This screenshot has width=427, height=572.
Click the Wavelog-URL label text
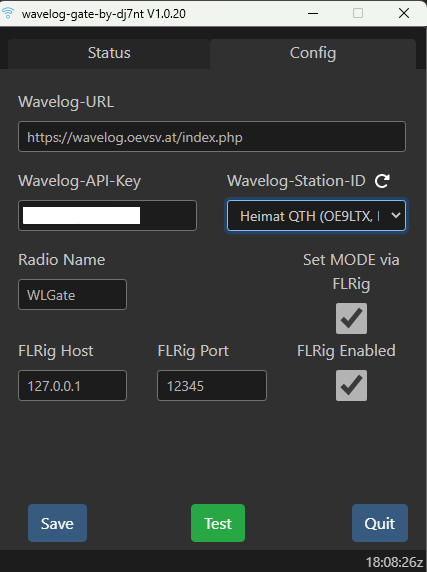pyautogui.click(x=66, y=102)
